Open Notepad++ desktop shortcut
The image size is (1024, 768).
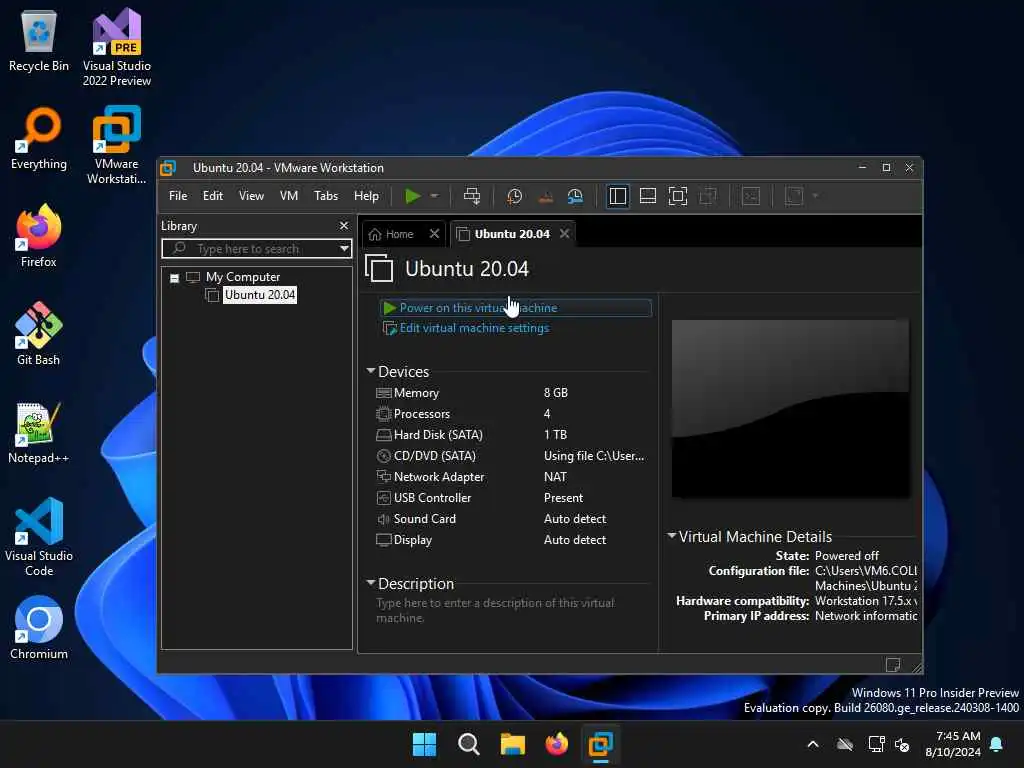39,432
